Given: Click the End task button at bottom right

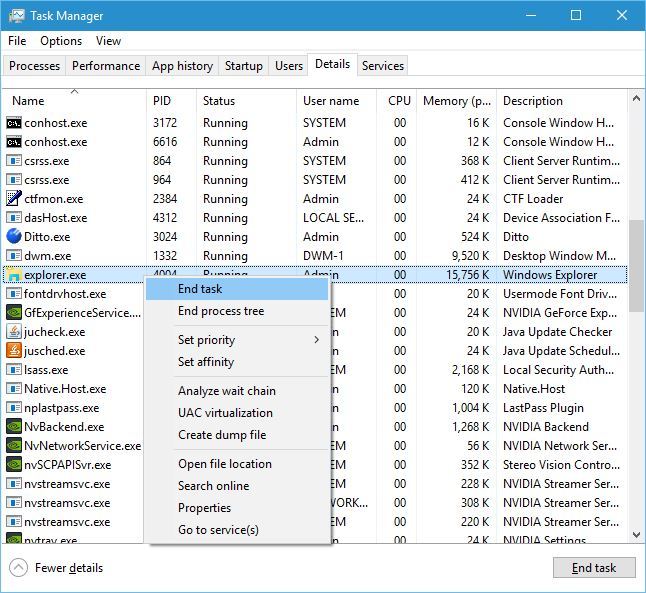Looking at the screenshot, I should (x=594, y=568).
